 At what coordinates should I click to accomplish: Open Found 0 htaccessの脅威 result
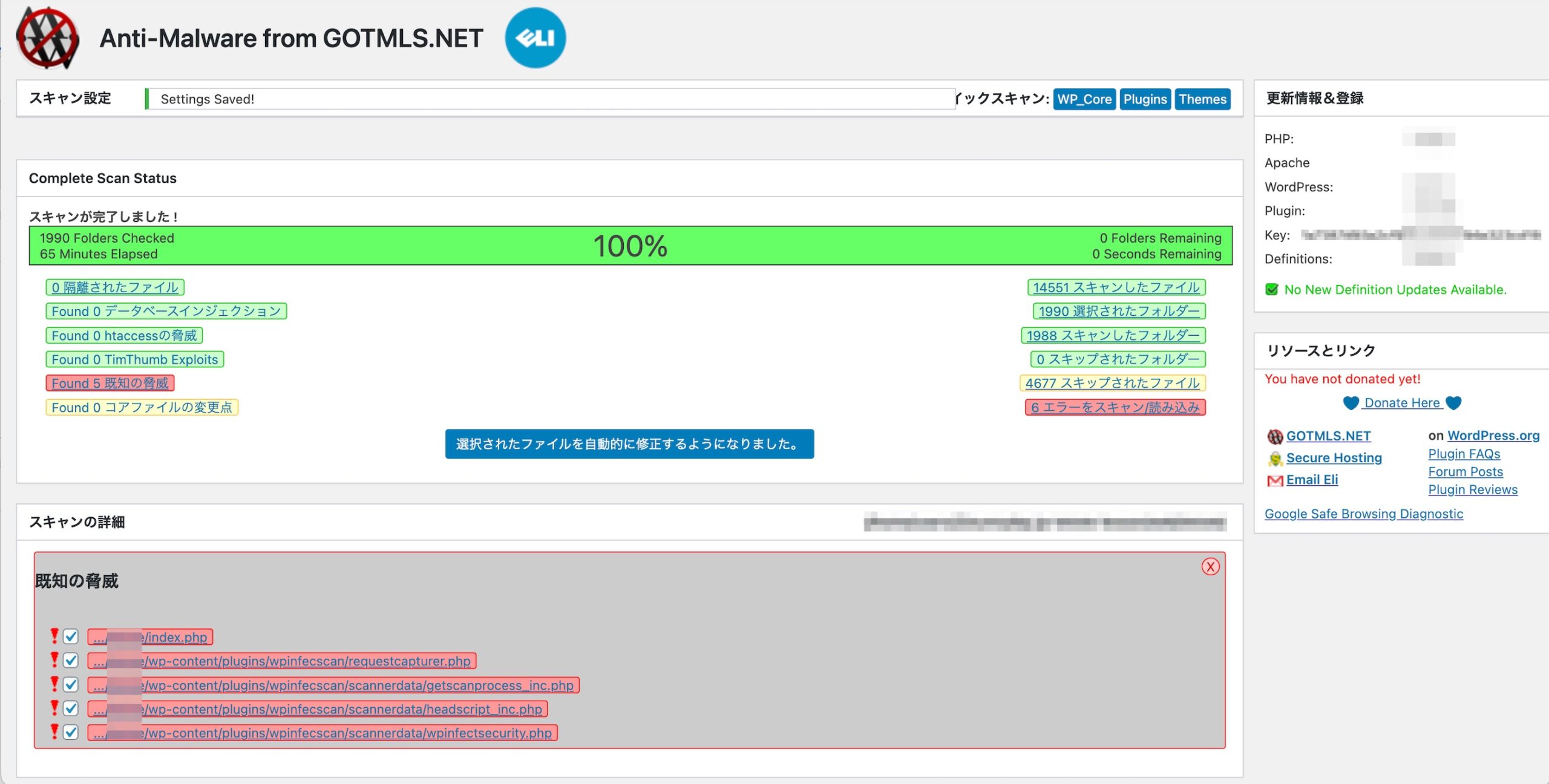click(124, 335)
